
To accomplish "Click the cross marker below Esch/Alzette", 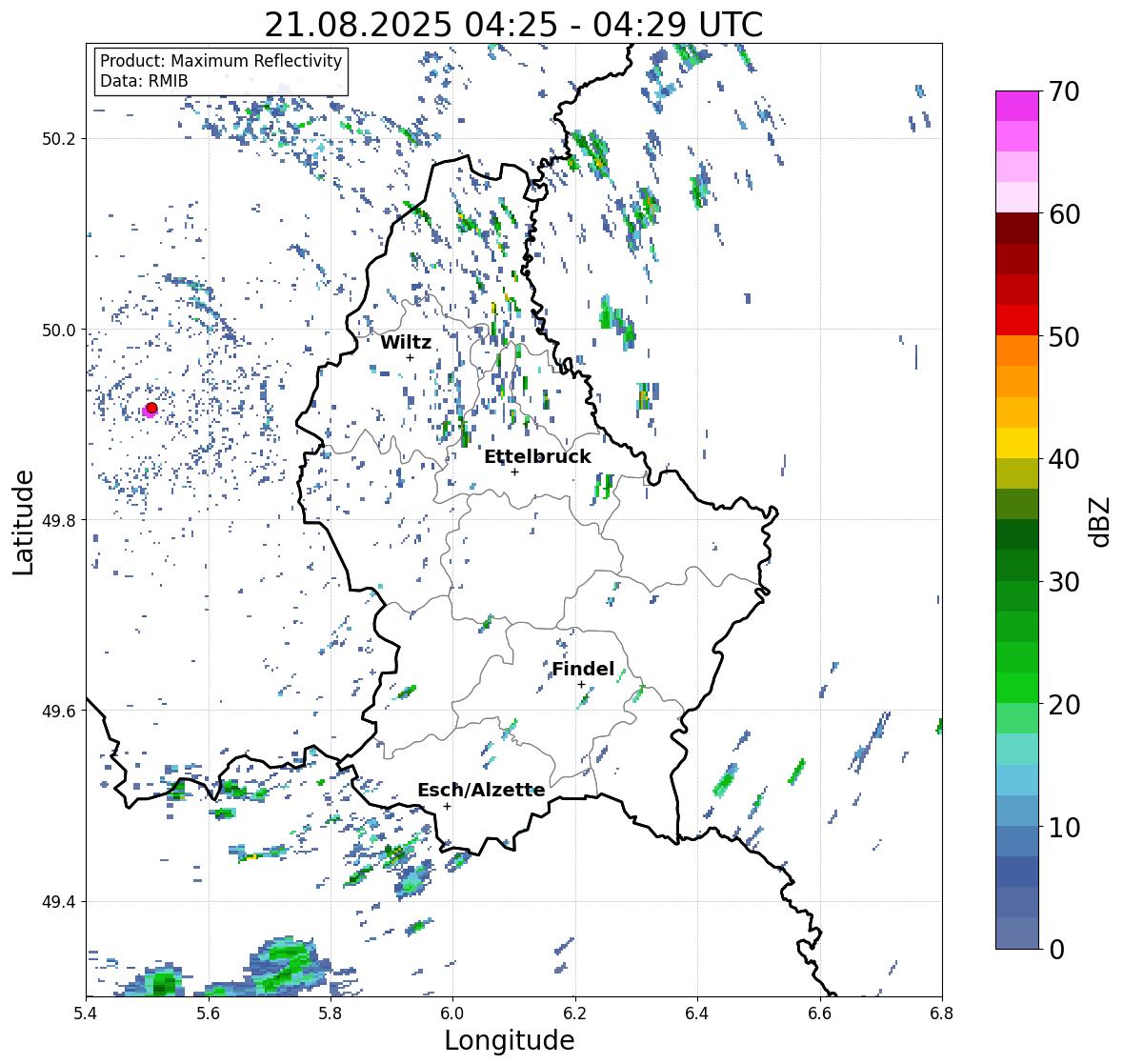I will point(447,806).
